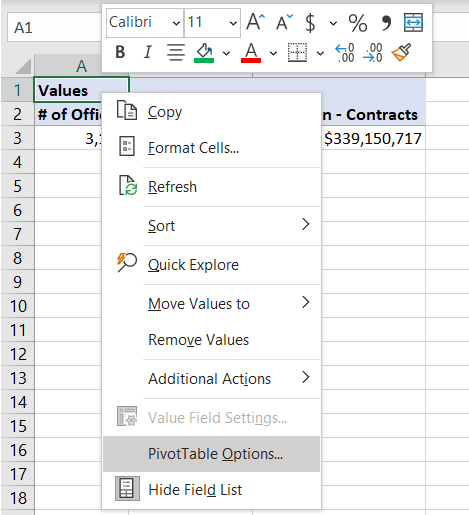The image size is (469, 515).
Task: Click the Center align icon
Action: [x=176, y=52]
